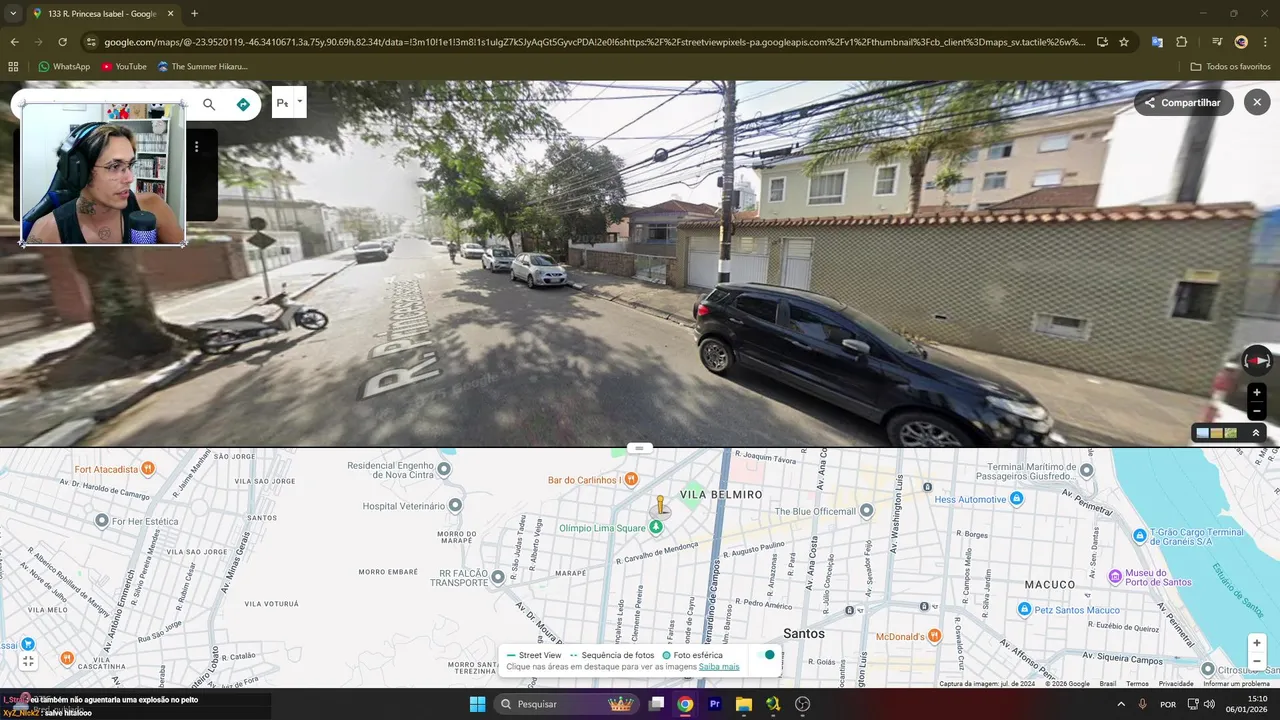Select The Blue Officemall marker
The height and width of the screenshot is (720, 1280).
pos(866,511)
